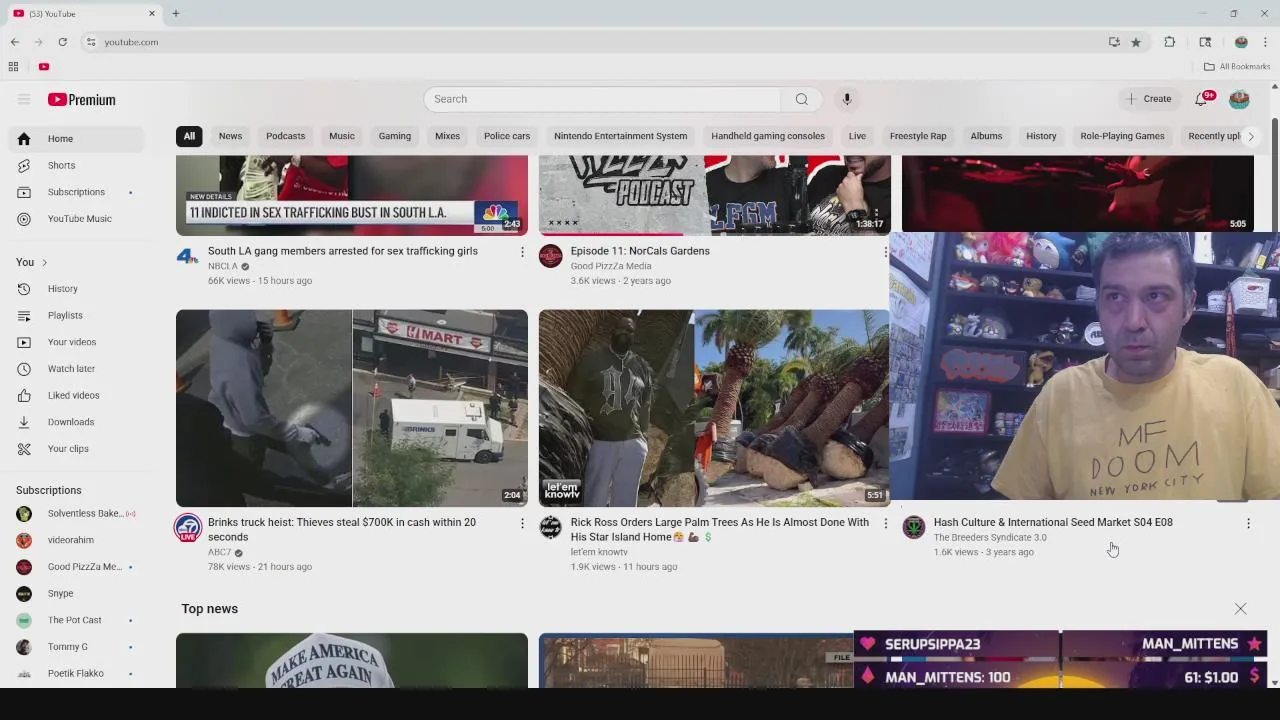This screenshot has width=1280, height=720.
Task: Open browser extensions puzzle icon
Action: (1169, 42)
